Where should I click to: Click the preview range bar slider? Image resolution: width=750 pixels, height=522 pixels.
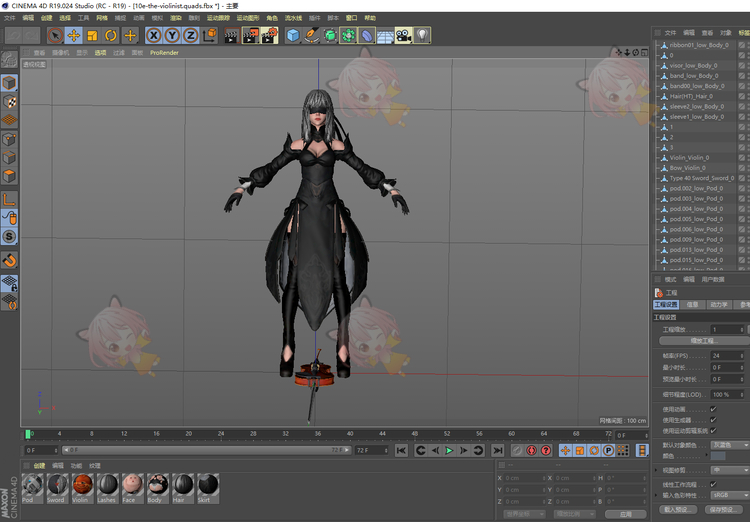[x=206, y=450]
